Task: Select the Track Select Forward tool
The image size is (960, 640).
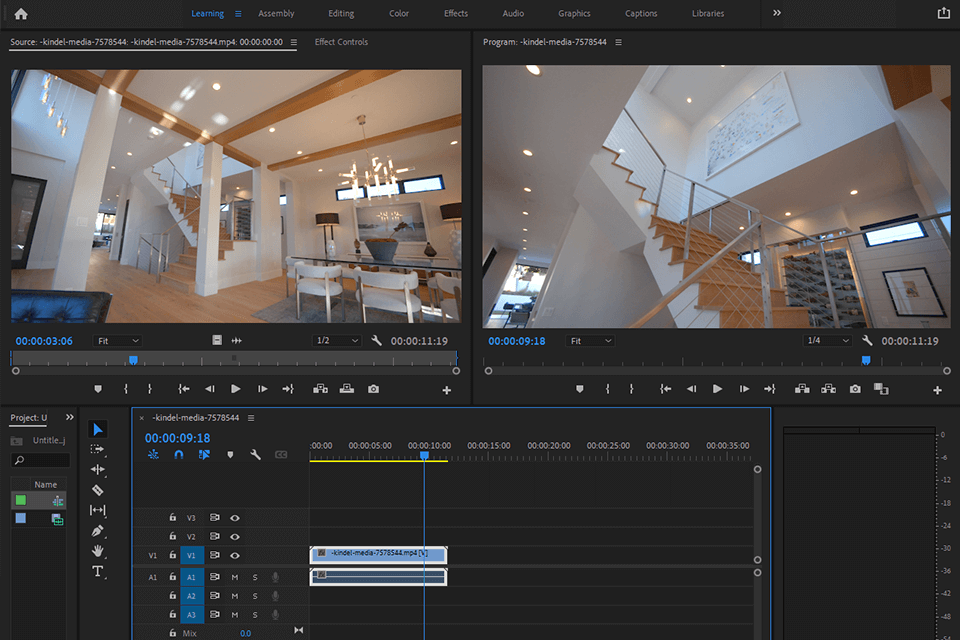Action: click(x=97, y=450)
